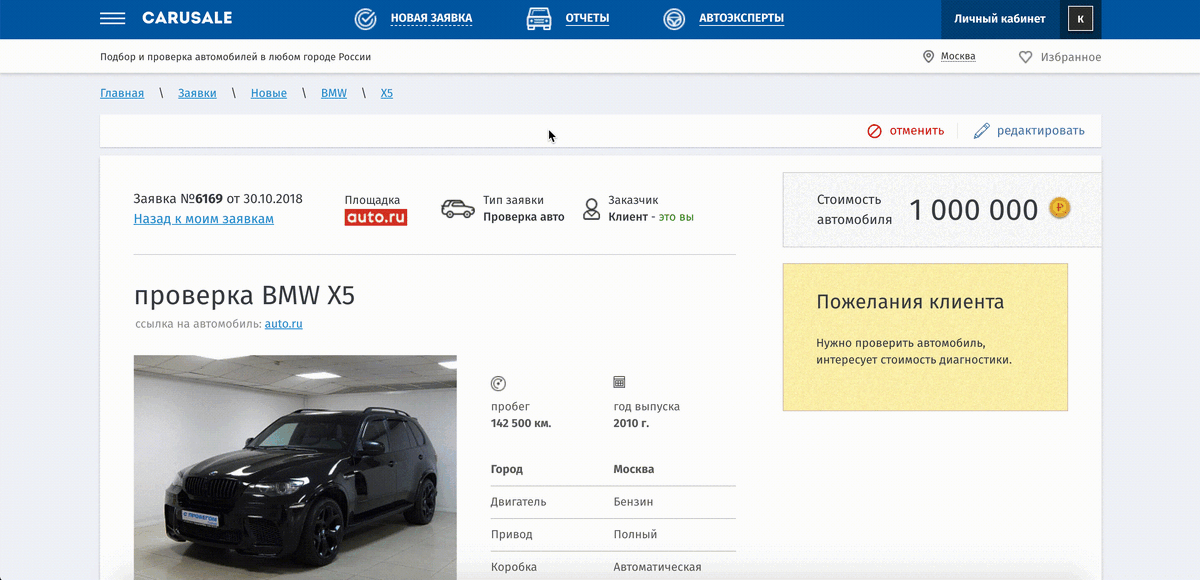Click the Москва value in the Город row

(634, 469)
